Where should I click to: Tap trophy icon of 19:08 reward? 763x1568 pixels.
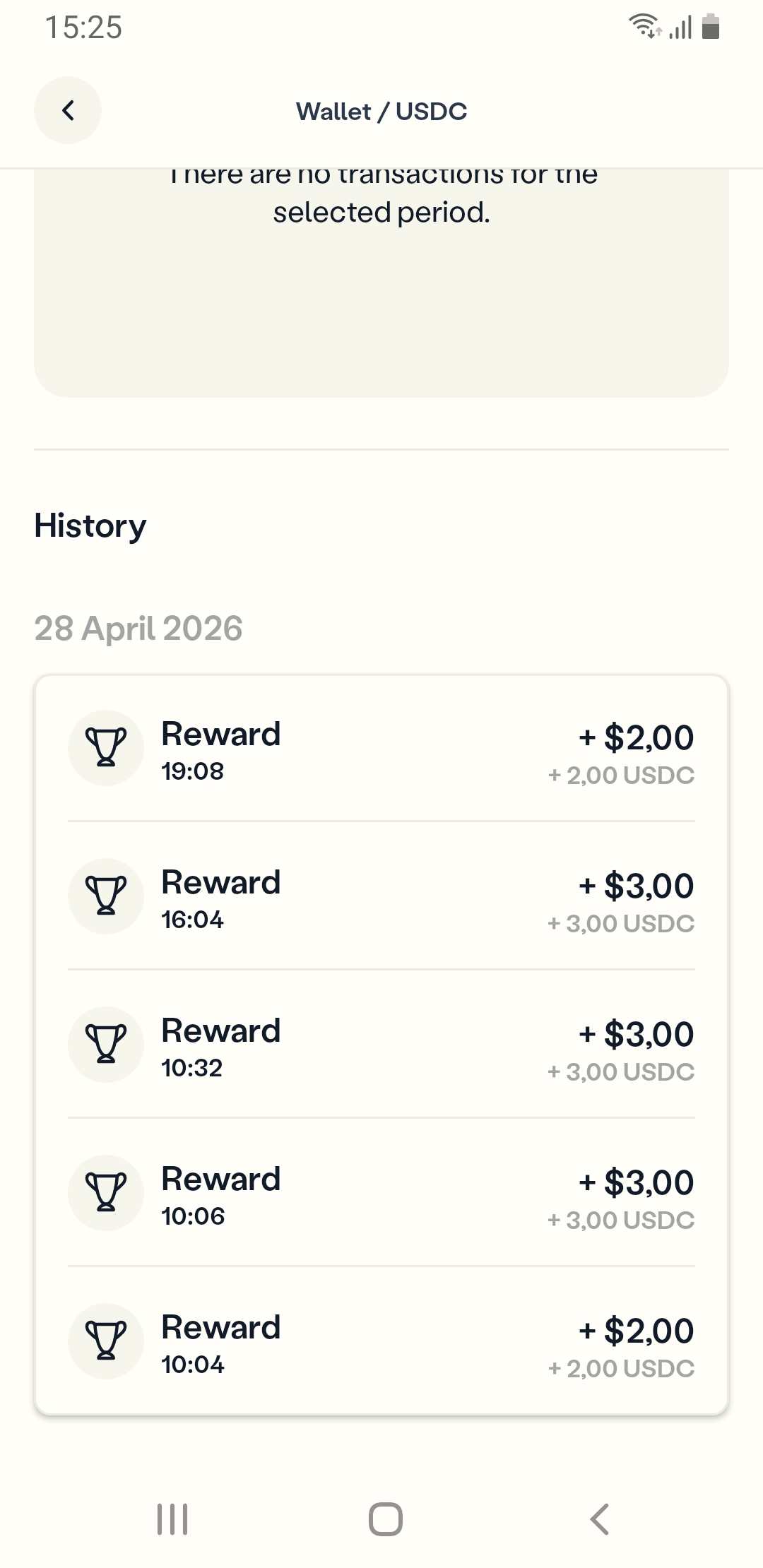point(106,747)
